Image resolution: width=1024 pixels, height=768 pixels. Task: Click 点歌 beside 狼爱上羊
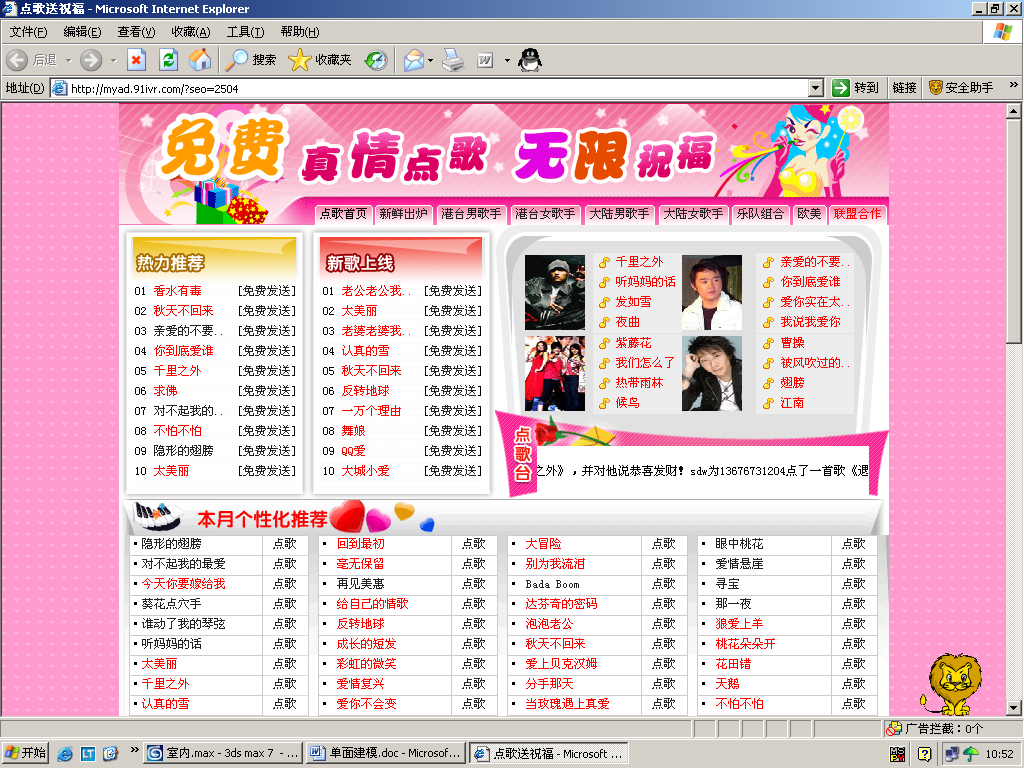click(x=854, y=624)
